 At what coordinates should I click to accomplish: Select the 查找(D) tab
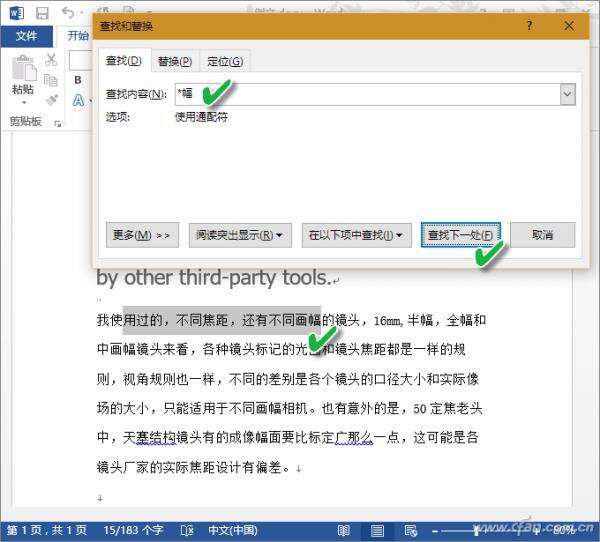pyautogui.click(x=124, y=60)
